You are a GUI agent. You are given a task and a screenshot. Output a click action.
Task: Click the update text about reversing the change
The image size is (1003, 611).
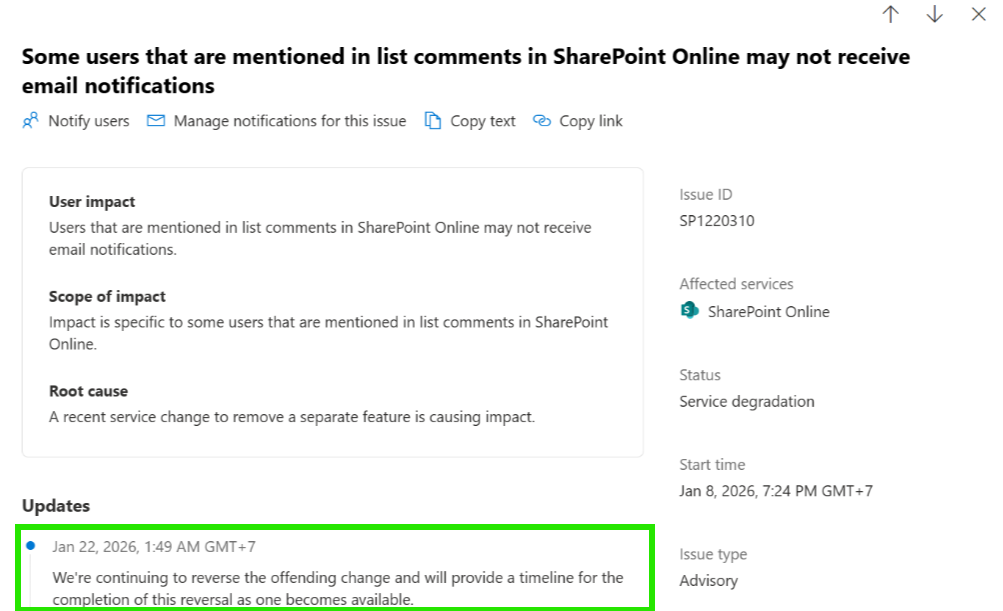click(338, 588)
